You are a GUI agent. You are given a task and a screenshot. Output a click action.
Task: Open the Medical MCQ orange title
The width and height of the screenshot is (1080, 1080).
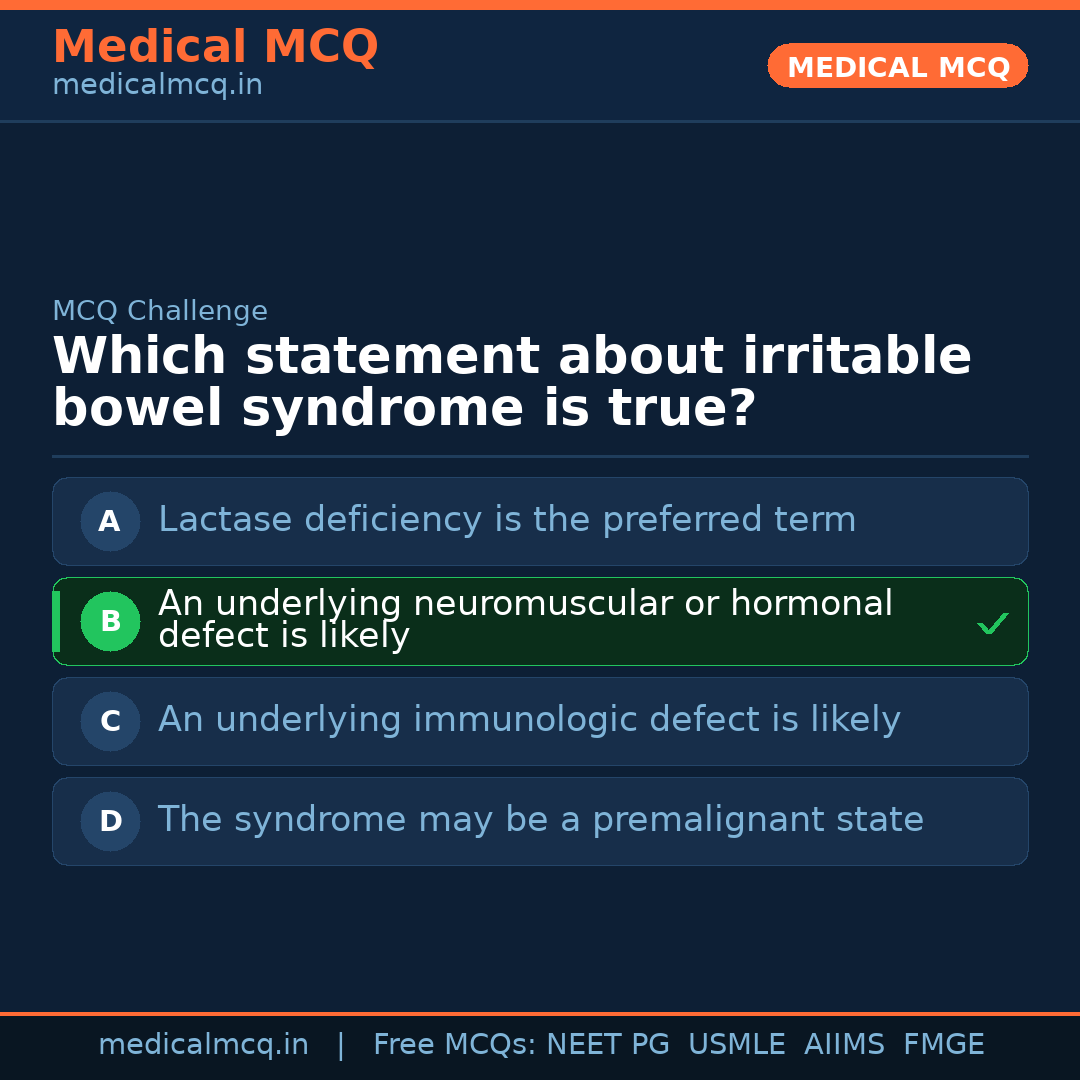tap(215, 47)
